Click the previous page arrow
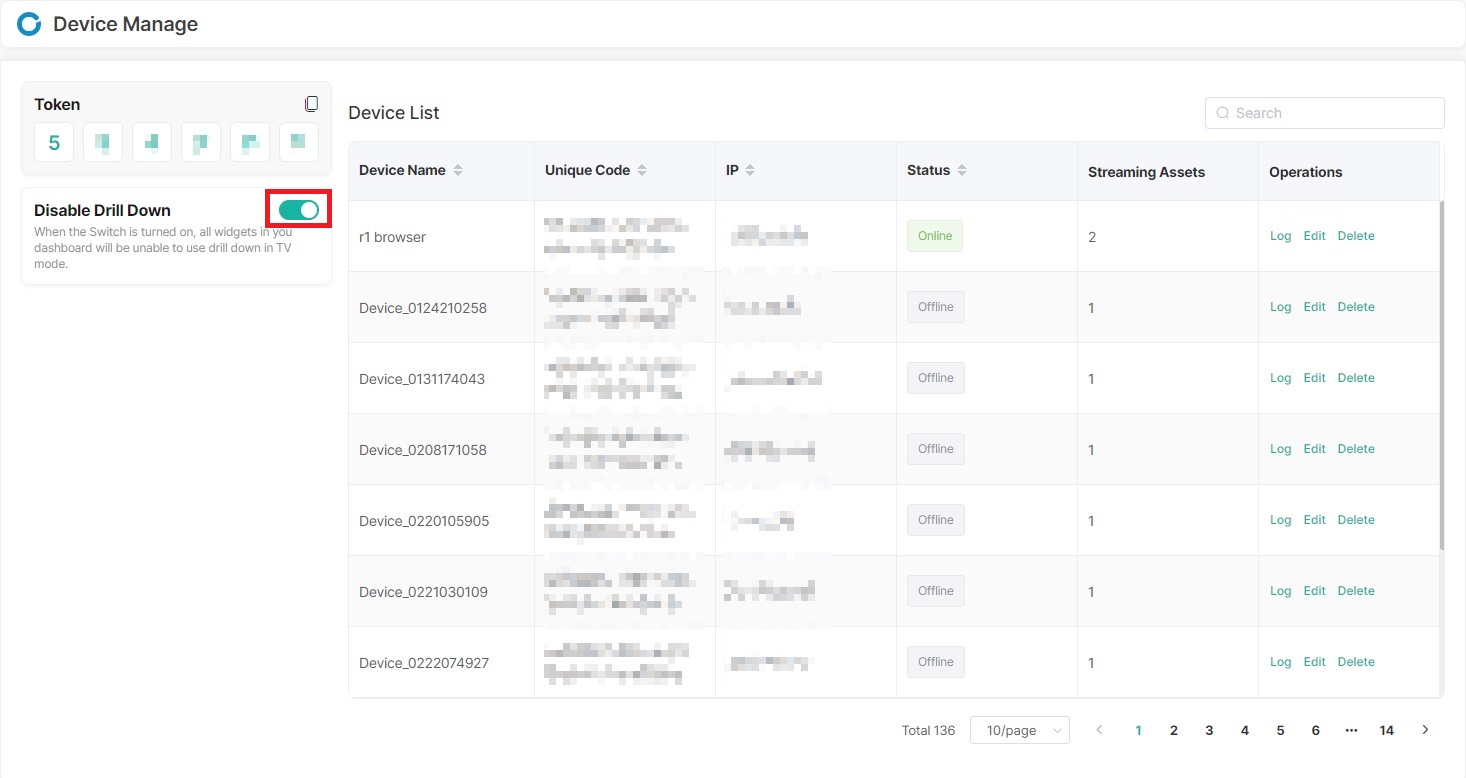Viewport: 1466px width, 778px height. point(1100,730)
